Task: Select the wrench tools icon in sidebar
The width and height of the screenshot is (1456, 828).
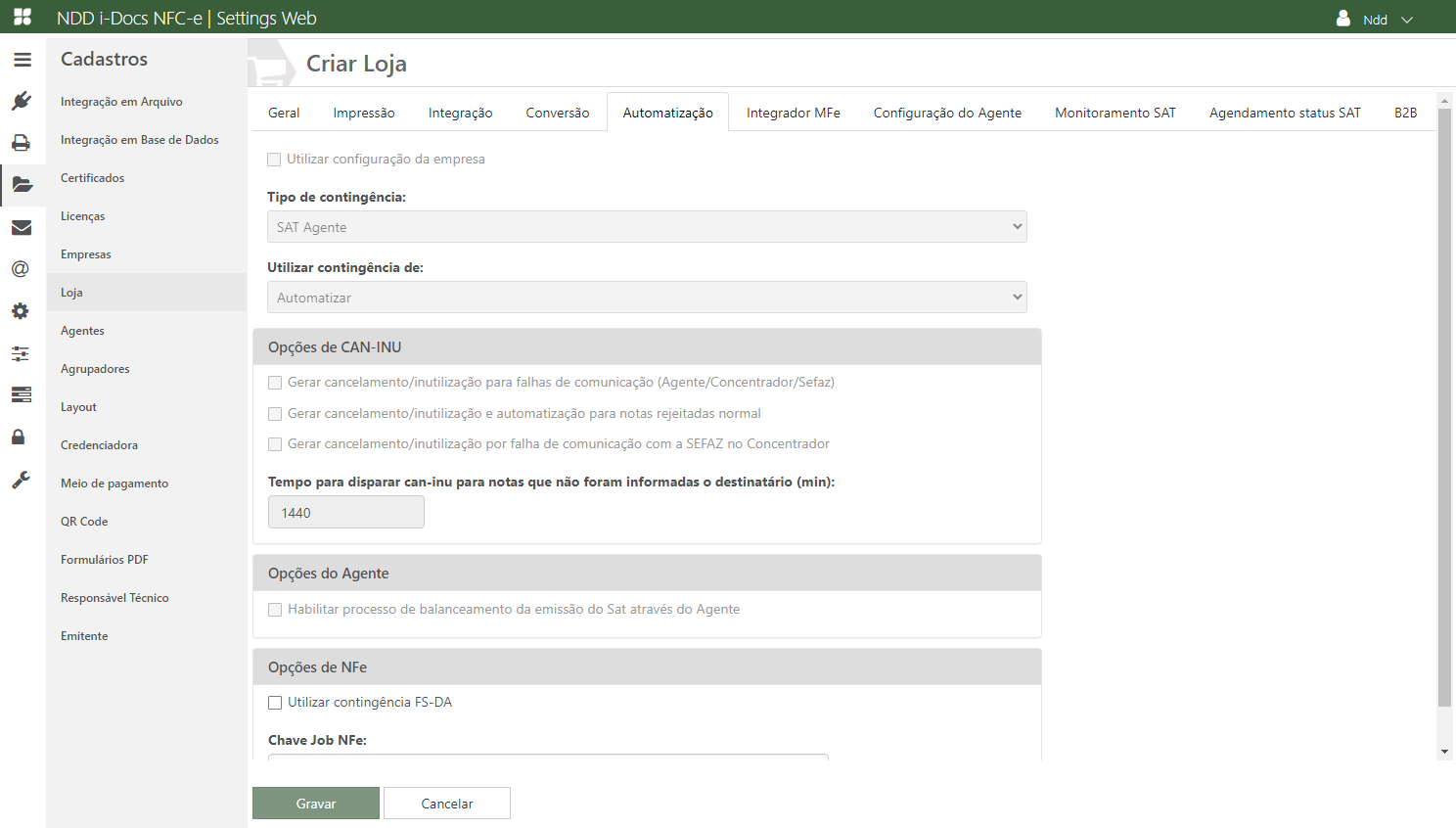Action: coord(21,480)
